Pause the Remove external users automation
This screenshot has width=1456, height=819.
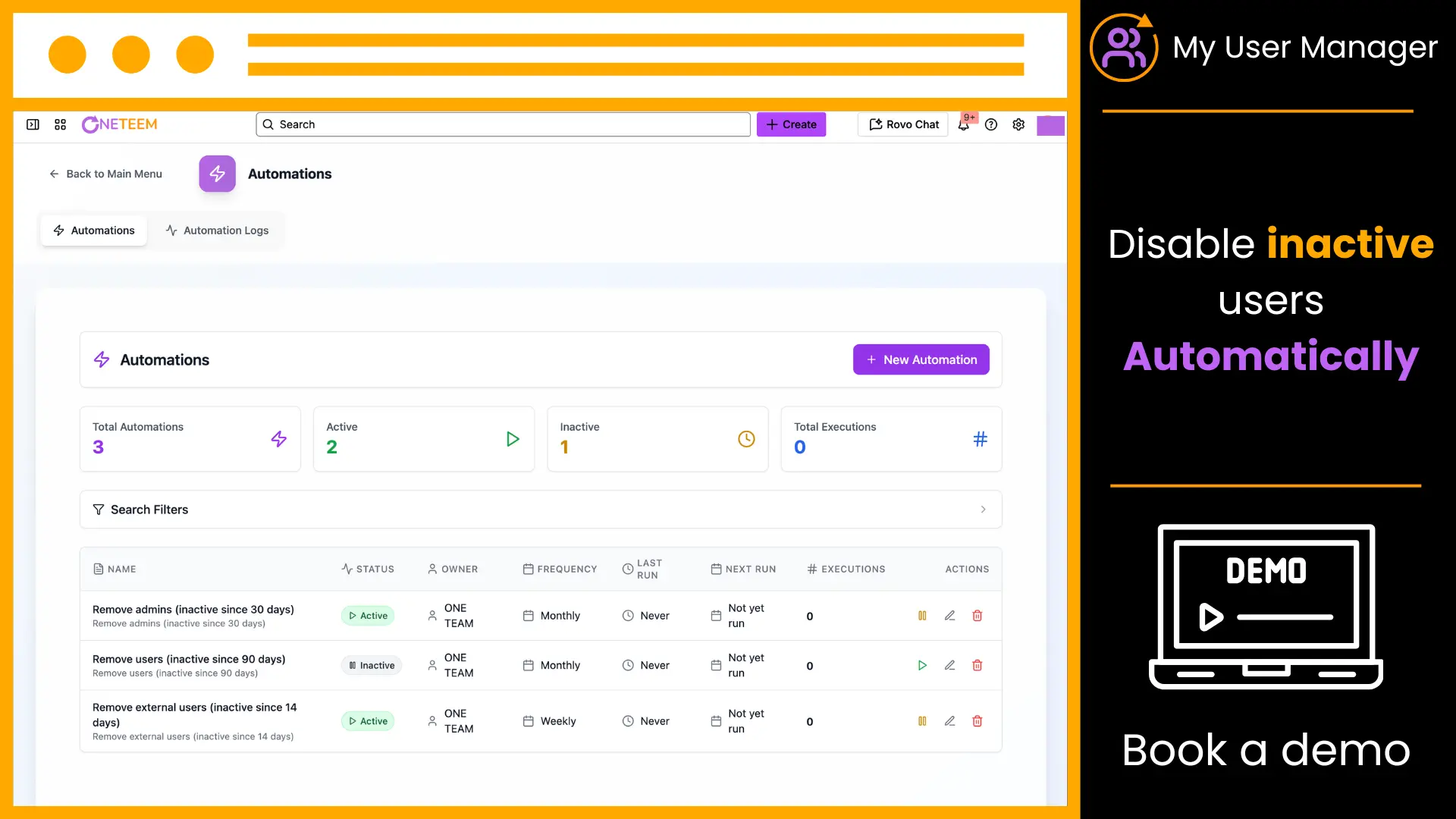click(922, 721)
